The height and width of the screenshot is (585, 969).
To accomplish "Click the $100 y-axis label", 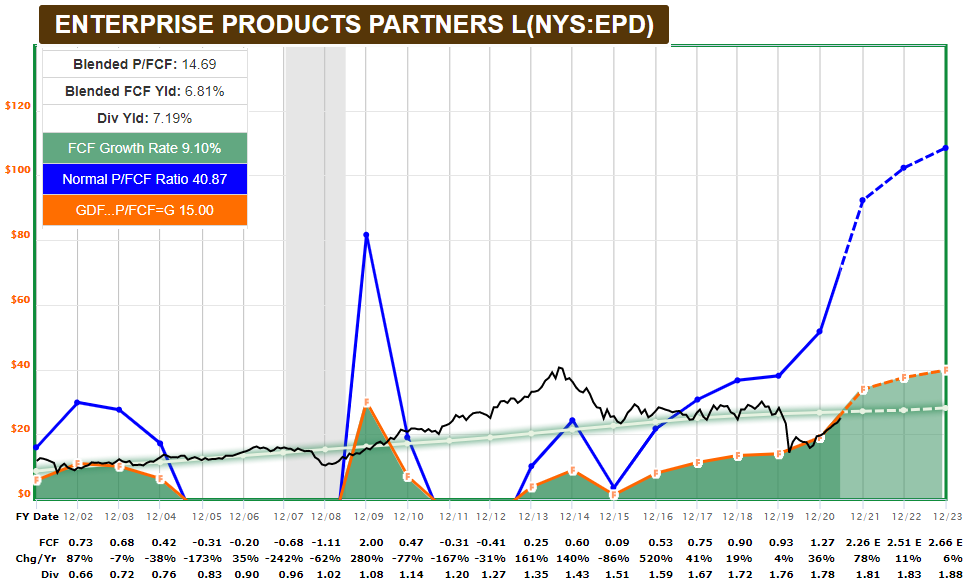I will point(17,170).
